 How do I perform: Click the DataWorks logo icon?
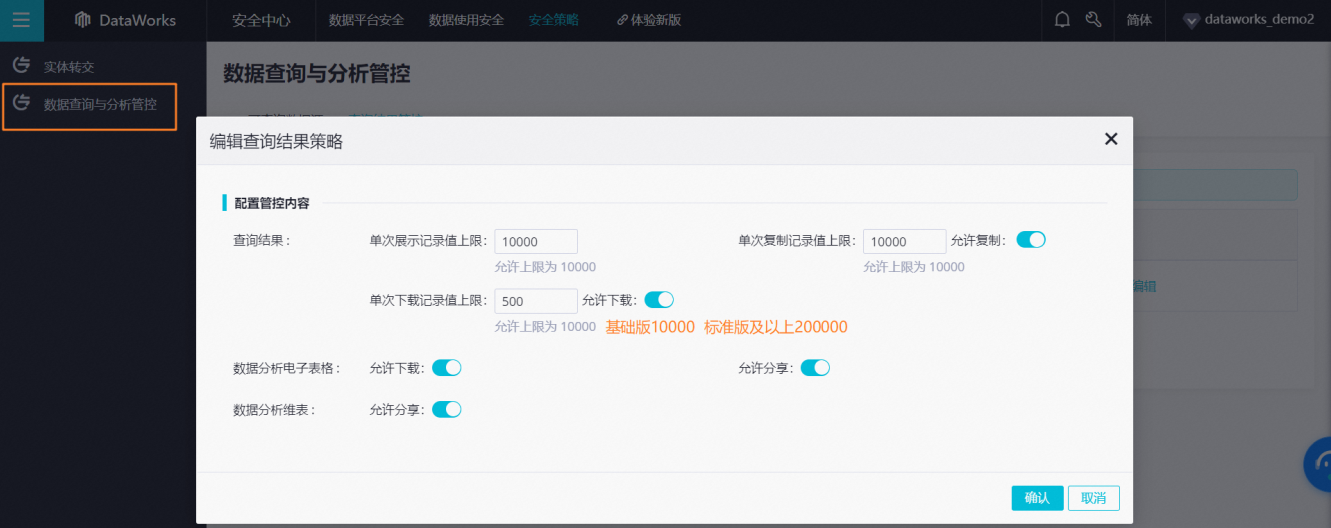tap(82, 20)
